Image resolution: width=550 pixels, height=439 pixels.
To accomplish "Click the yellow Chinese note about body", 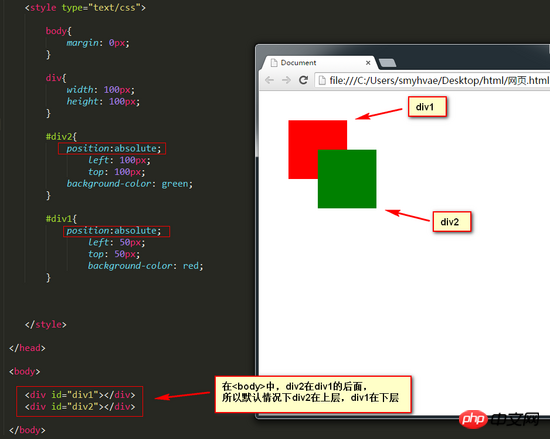I will [x=313, y=394].
